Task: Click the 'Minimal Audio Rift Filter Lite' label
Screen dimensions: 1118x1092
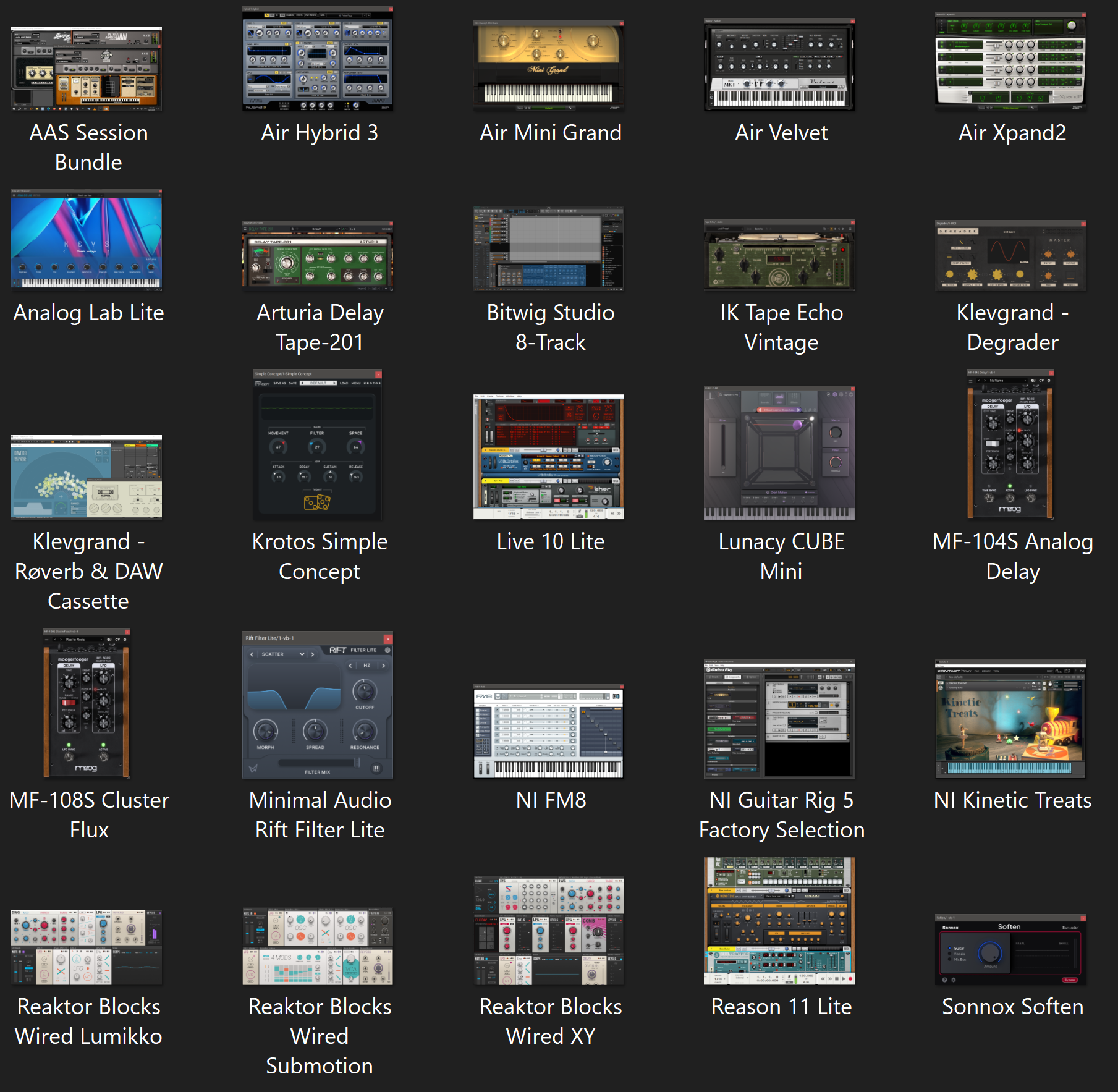Action: click(x=320, y=815)
